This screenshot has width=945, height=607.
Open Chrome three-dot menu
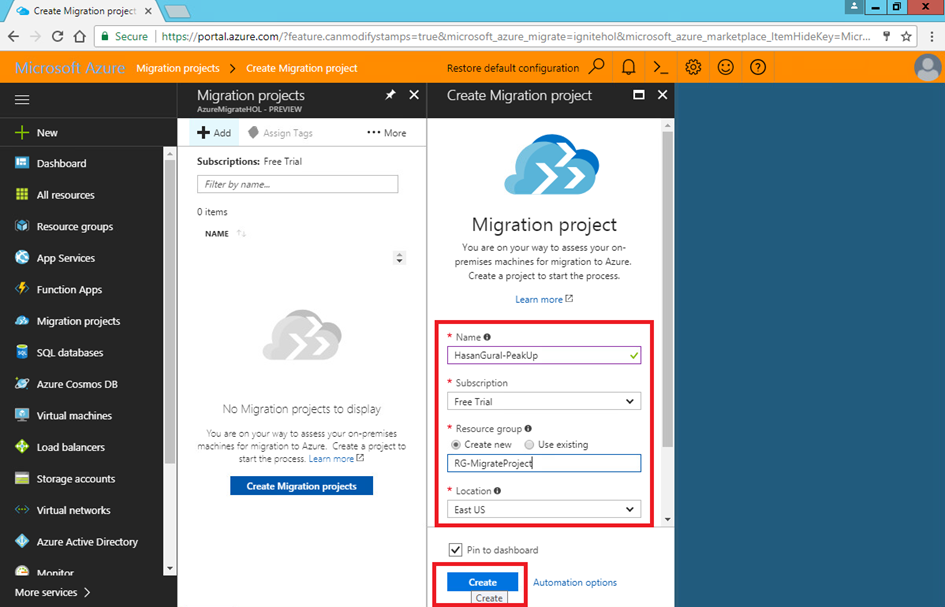coord(931,36)
